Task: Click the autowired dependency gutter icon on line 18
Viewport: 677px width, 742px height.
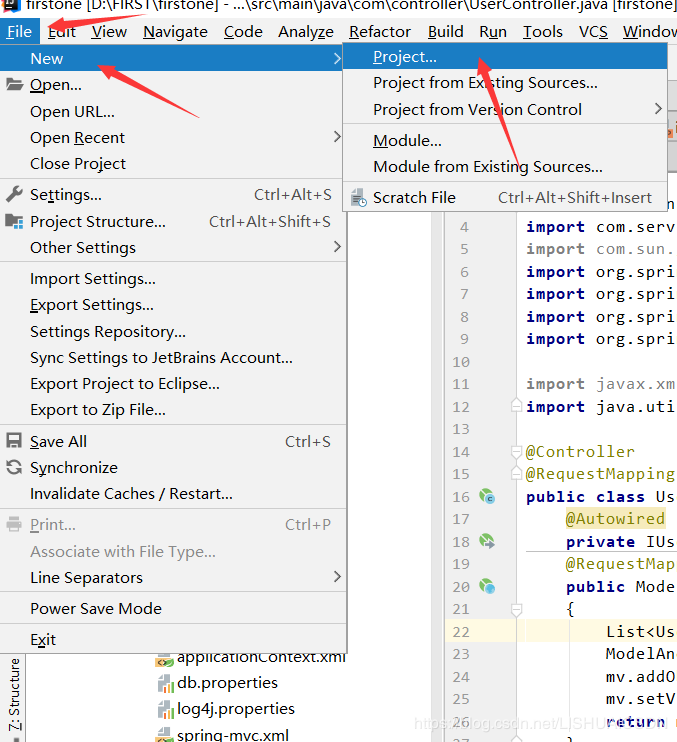Action: click(x=487, y=541)
